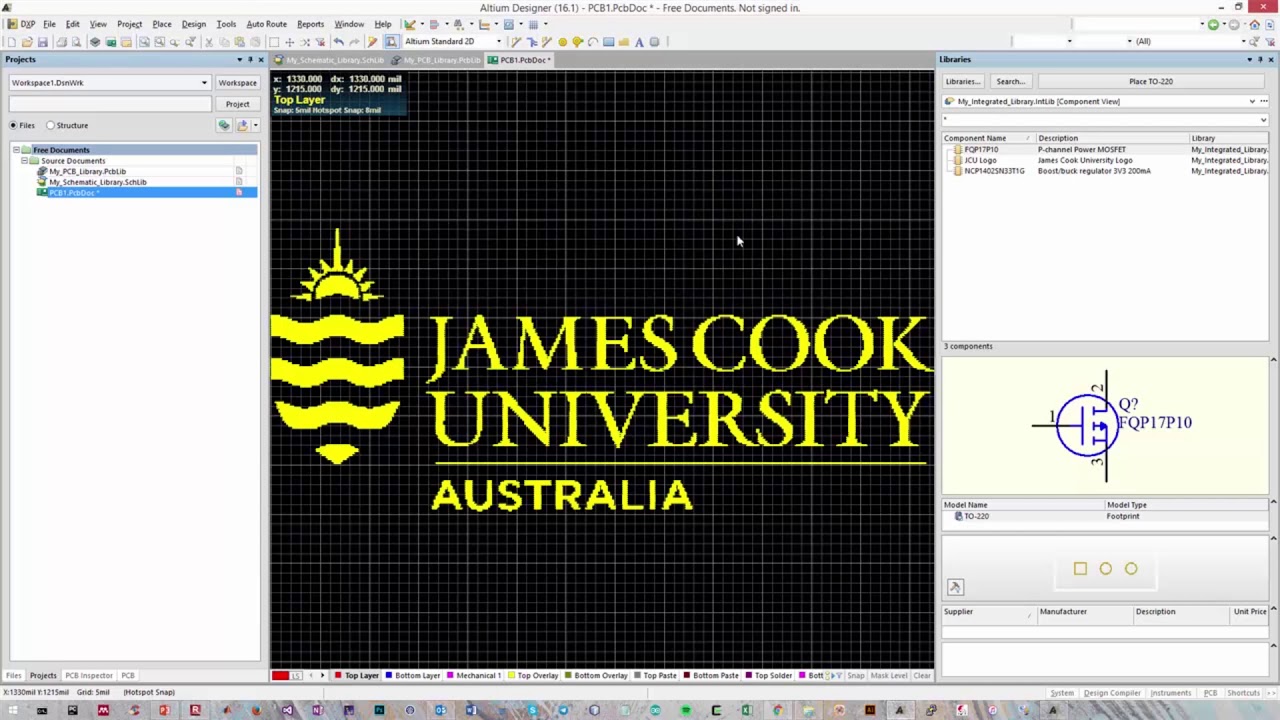The height and width of the screenshot is (720, 1280).
Task: Open the Altium Standard 2D view dropdown
Action: 499,42
